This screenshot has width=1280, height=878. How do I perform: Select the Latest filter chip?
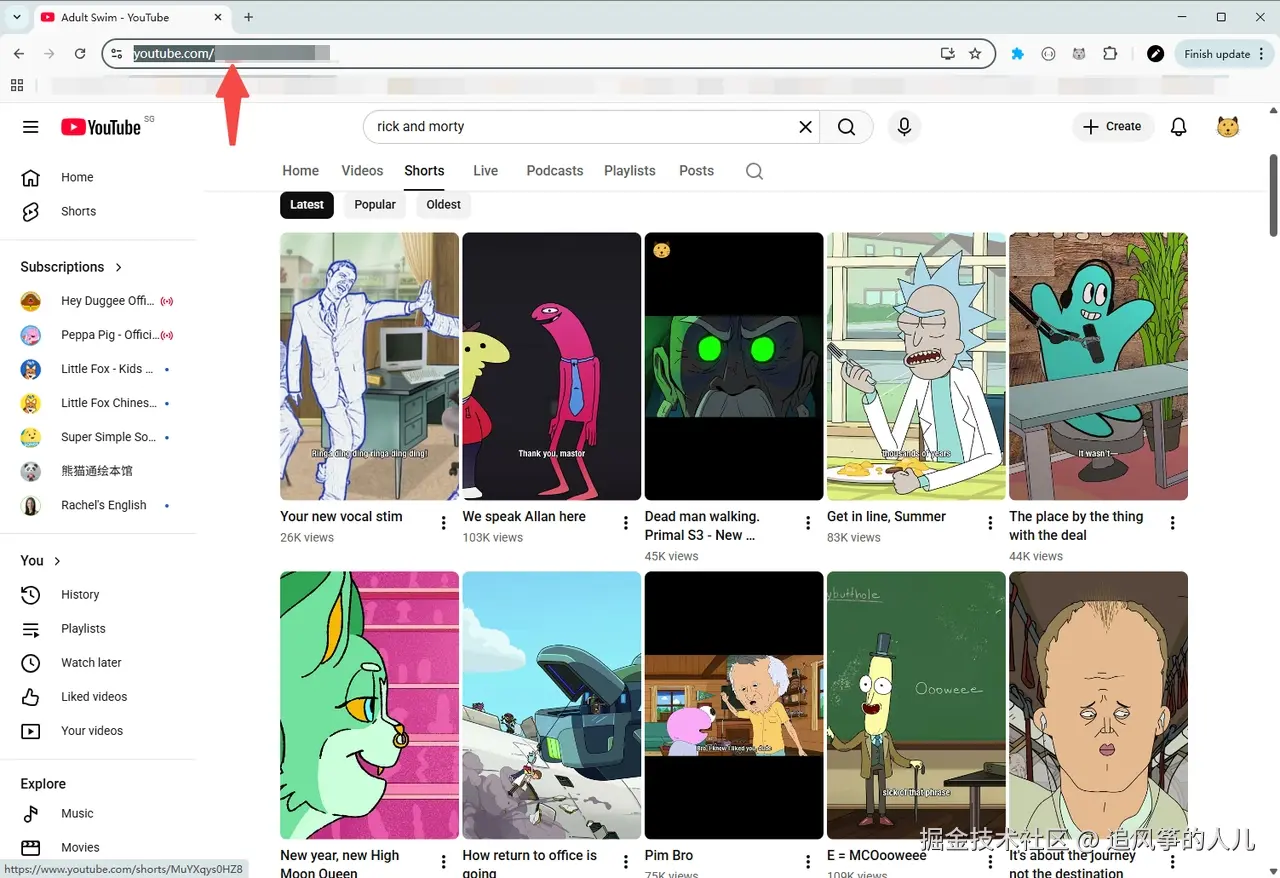307,204
